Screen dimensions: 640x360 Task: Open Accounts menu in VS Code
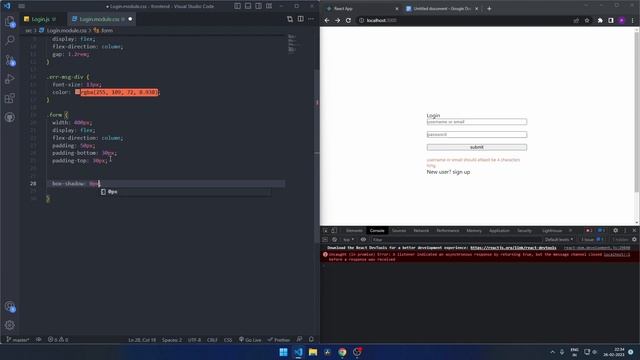click(x=10, y=307)
